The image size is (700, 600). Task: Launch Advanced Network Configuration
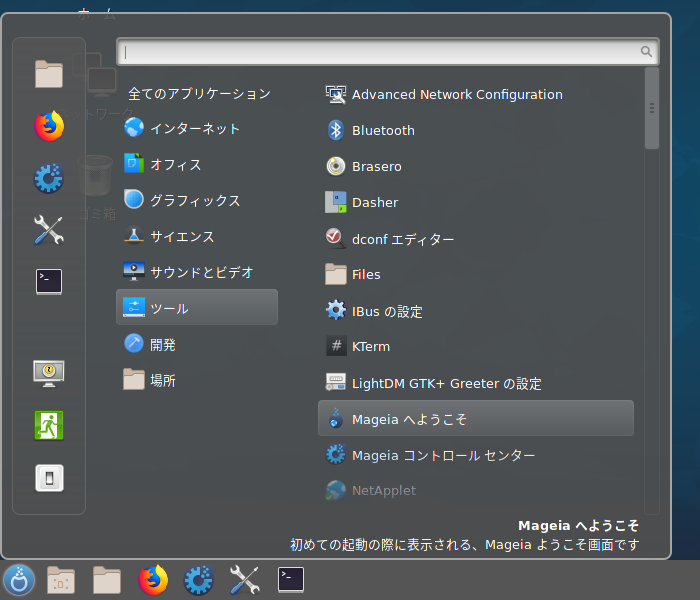pos(475,95)
